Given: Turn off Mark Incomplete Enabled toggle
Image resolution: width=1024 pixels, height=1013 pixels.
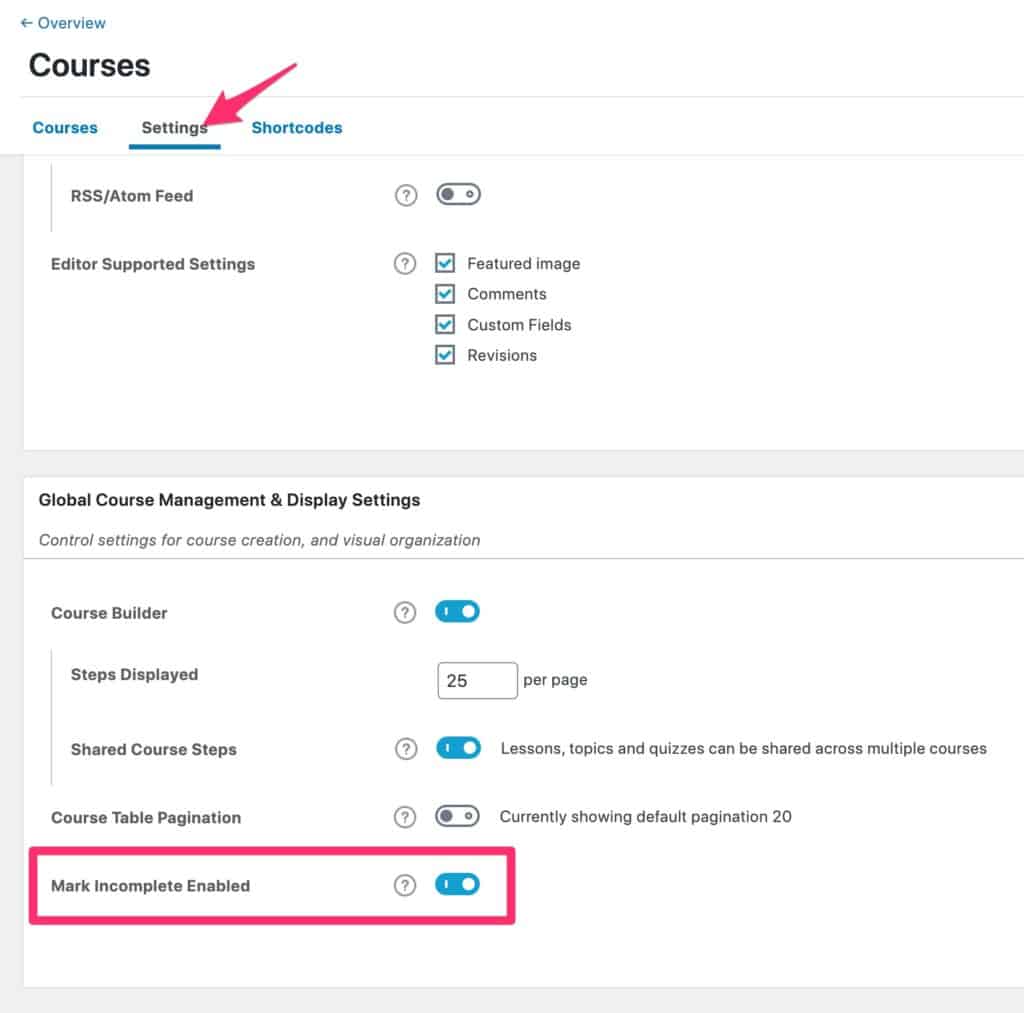Looking at the screenshot, I should pos(457,884).
